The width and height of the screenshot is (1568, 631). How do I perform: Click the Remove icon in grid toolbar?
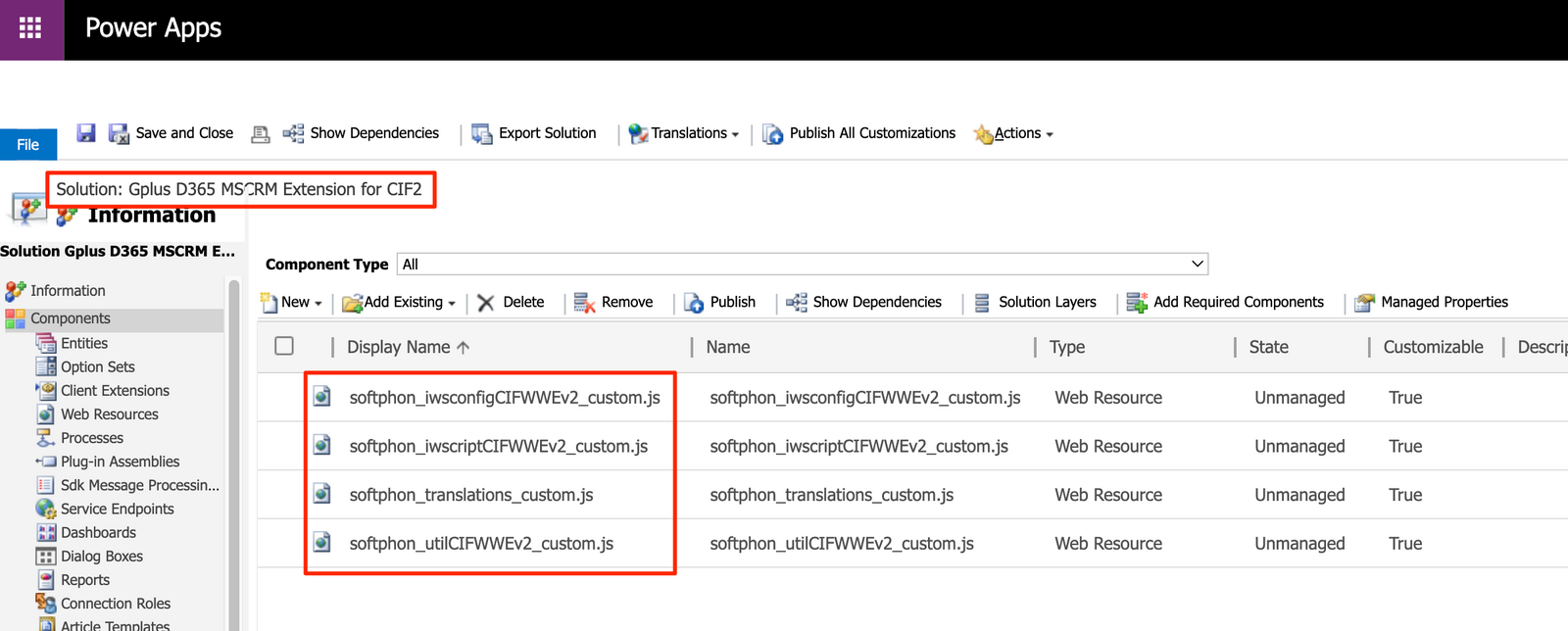pyautogui.click(x=584, y=303)
